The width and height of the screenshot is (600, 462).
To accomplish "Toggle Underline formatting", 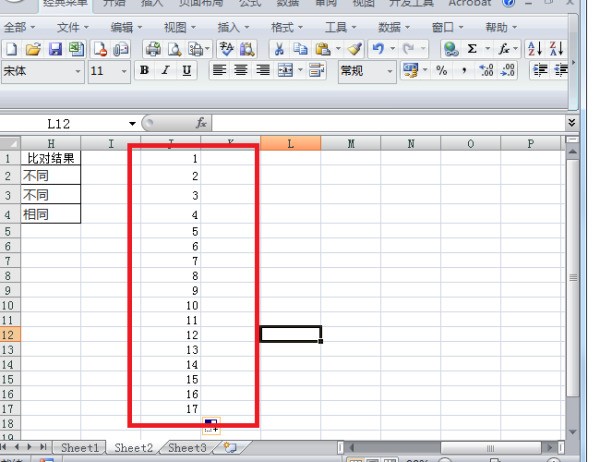I will pos(187,70).
